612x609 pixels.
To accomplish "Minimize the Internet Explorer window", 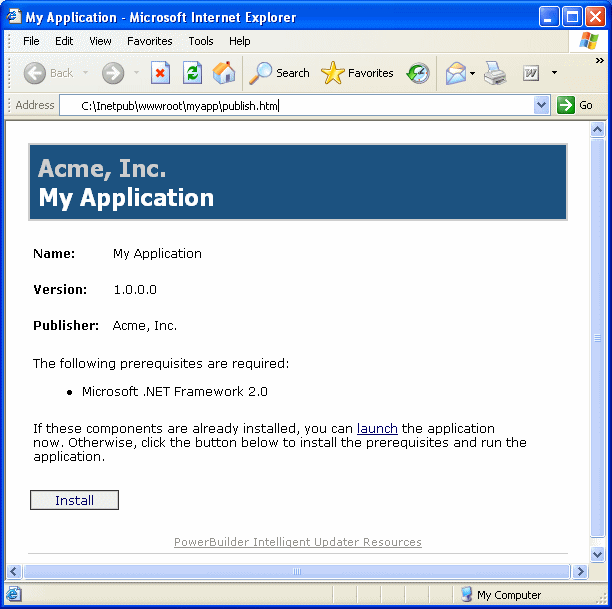I will tap(549, 17).
